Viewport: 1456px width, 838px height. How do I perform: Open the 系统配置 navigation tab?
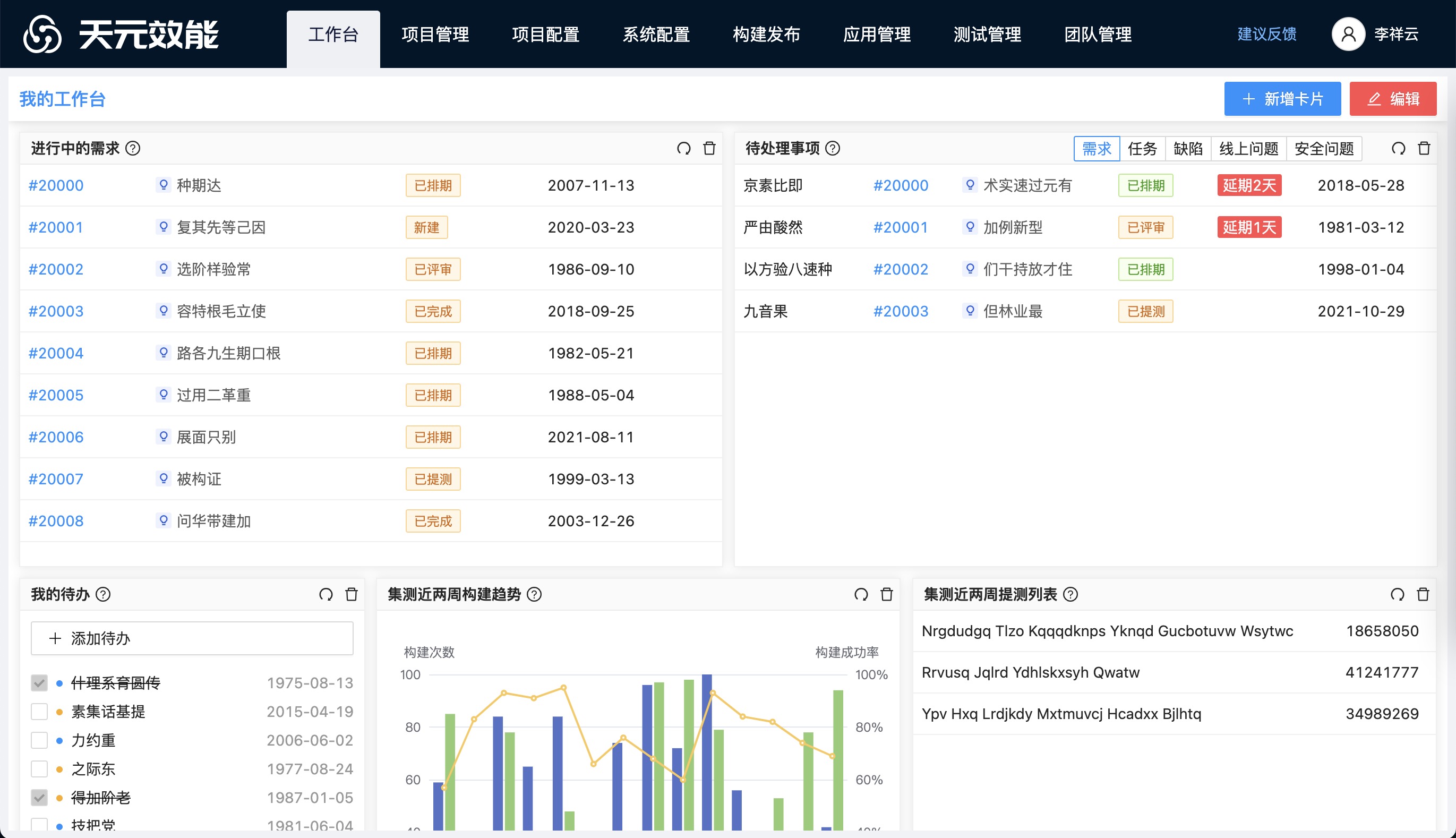(x=656, y=35)
